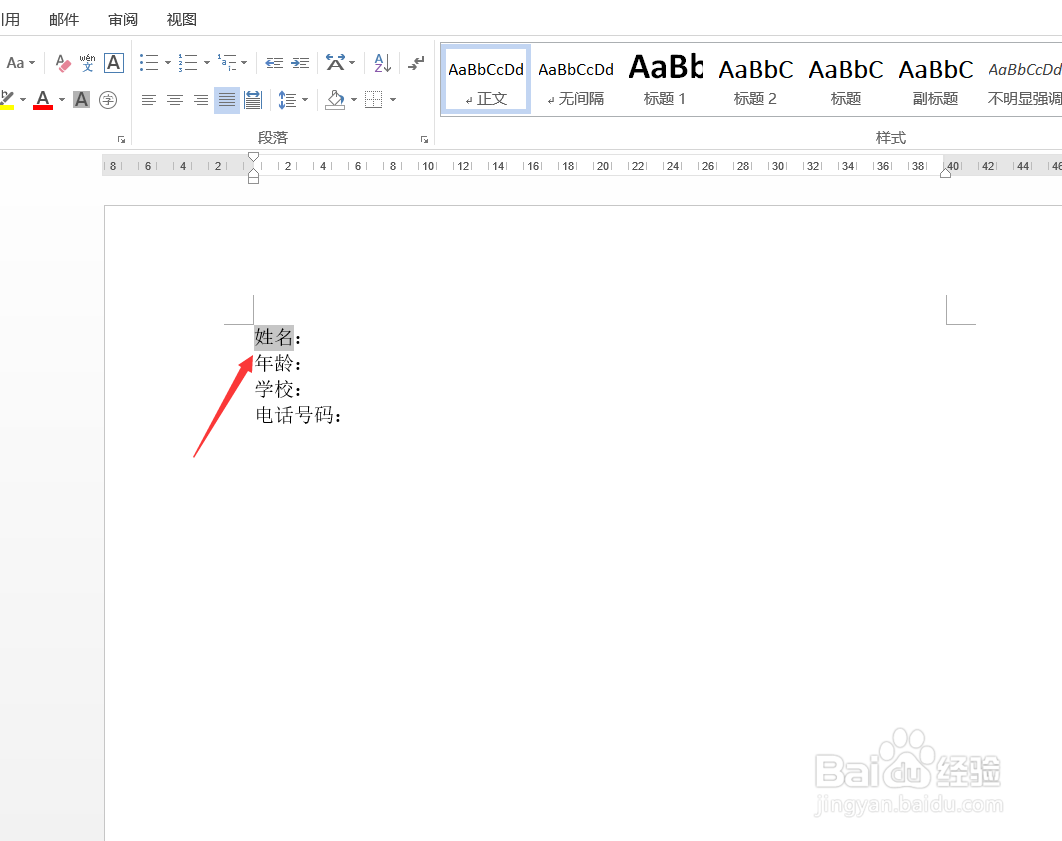This screenshot has height=841, width=1062.
Task: Select the Clear All Formatting tool
Action: 61,63
